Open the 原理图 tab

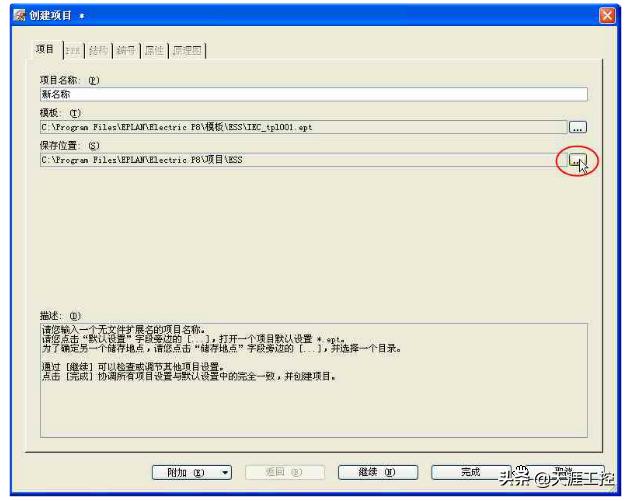(187, 51)
